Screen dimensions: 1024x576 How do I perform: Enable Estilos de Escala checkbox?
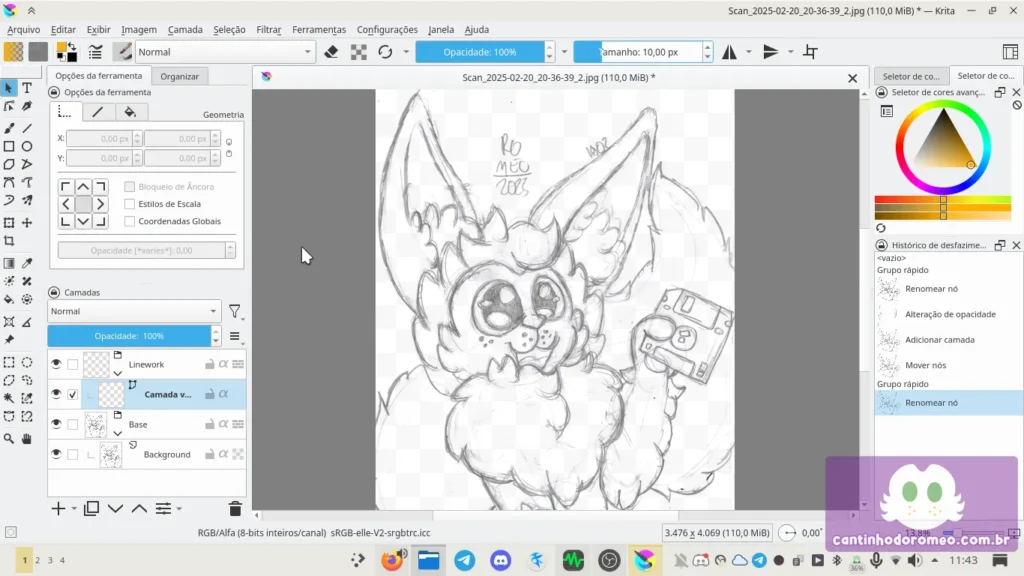[129, 204]
